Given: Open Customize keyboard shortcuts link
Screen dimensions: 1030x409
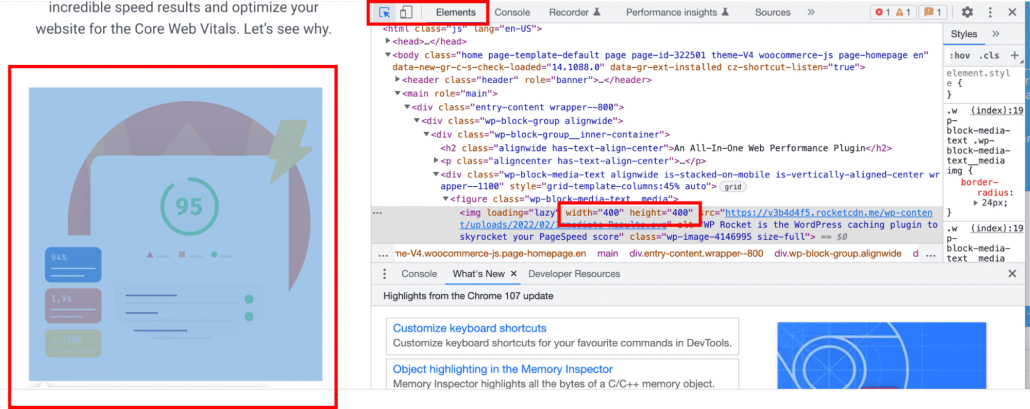Looking at the screenshot, I should (x=469, y=328).
